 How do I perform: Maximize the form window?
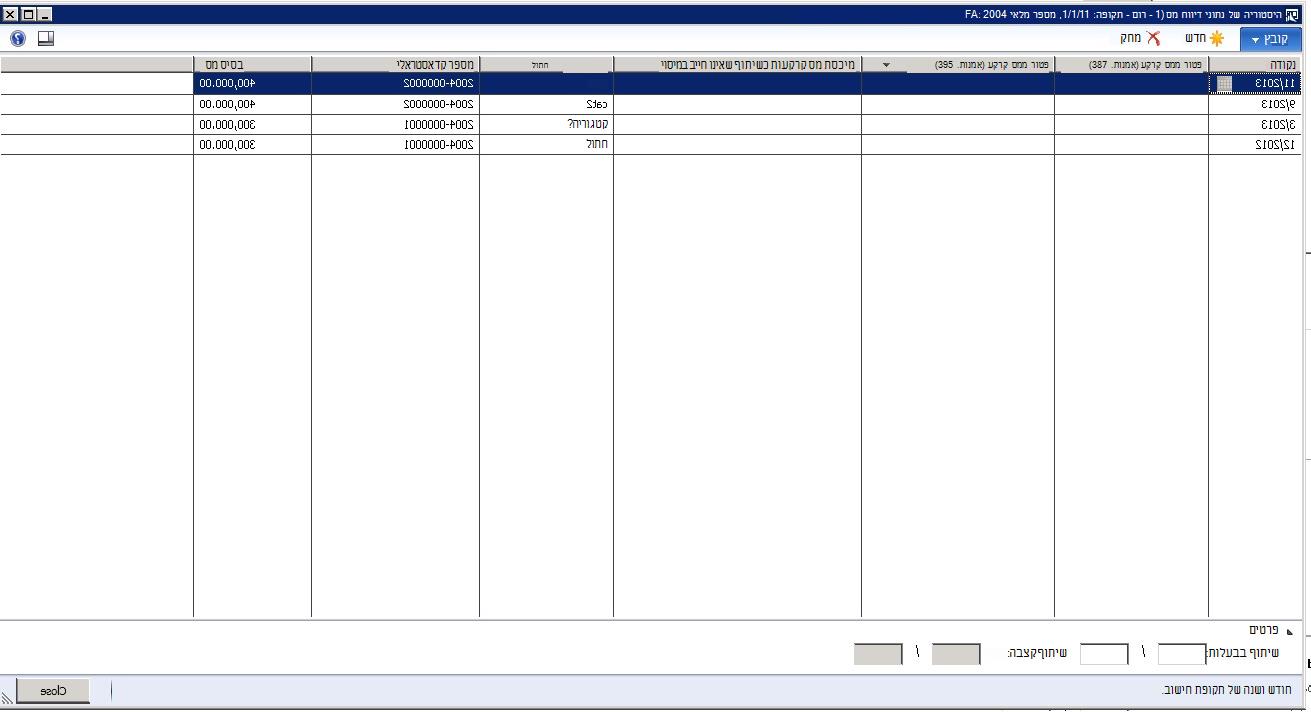tap(28, 15)
